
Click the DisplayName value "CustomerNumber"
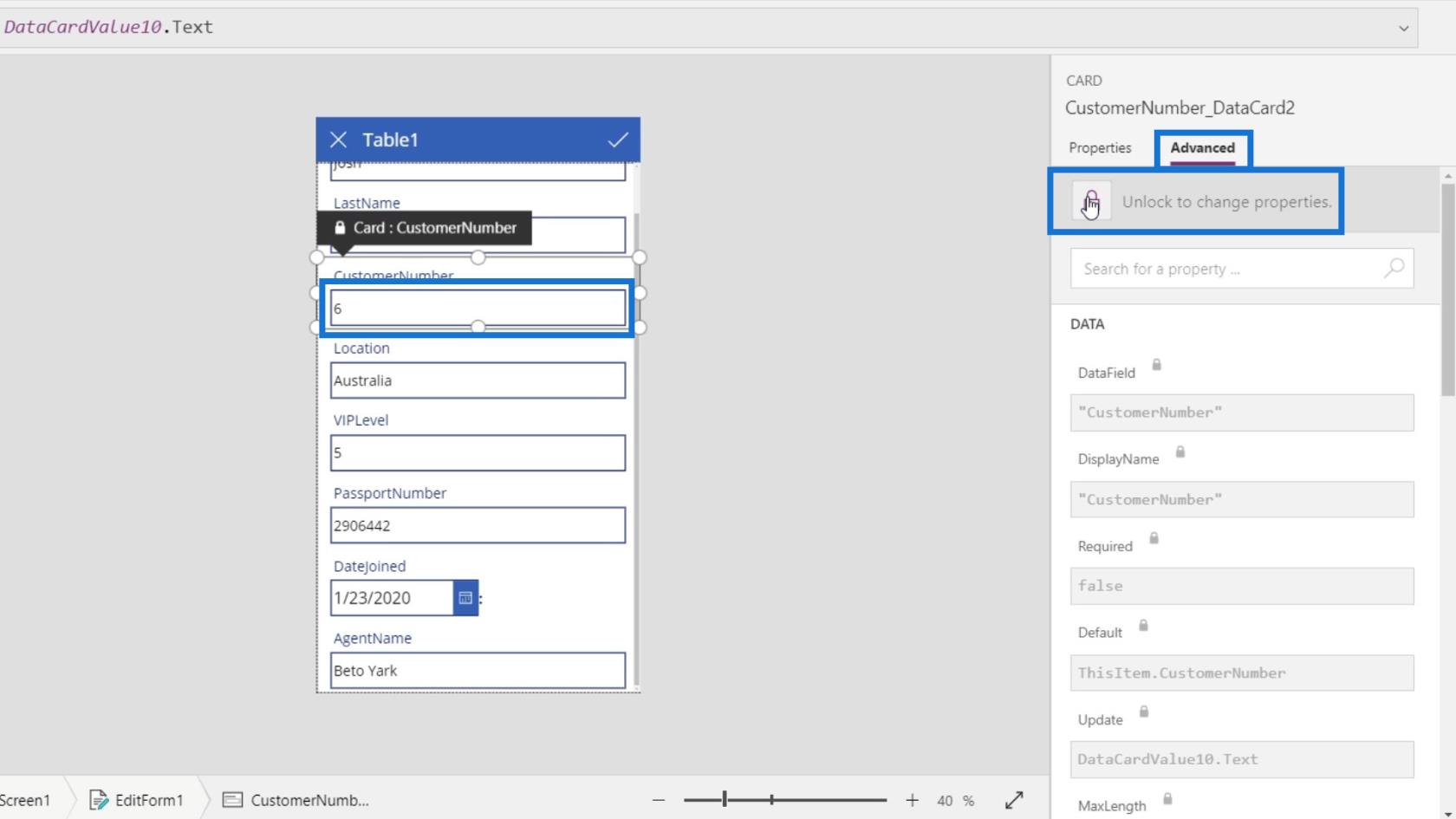coord(1242,499)
